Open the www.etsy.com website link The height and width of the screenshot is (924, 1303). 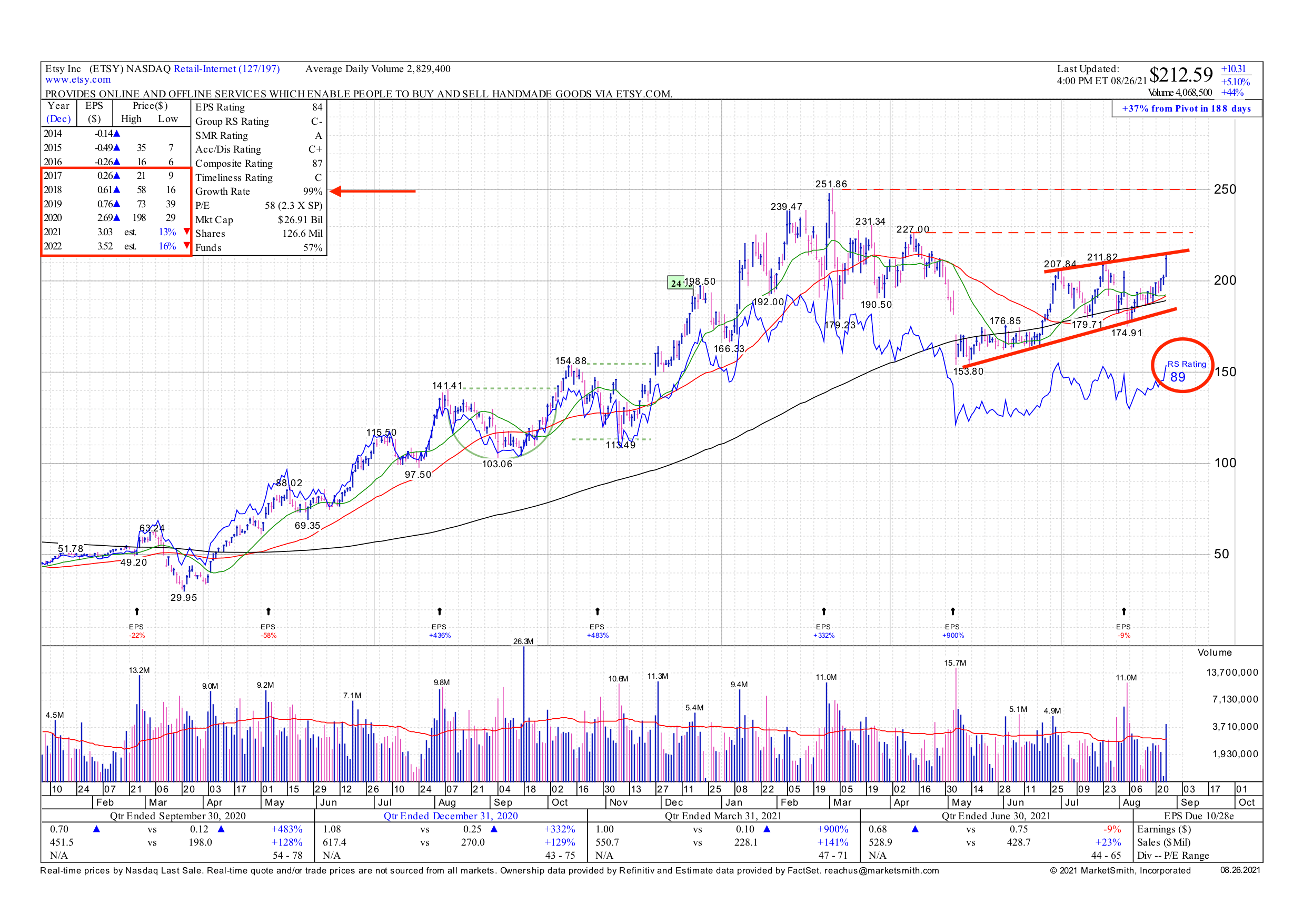point(78,79)
